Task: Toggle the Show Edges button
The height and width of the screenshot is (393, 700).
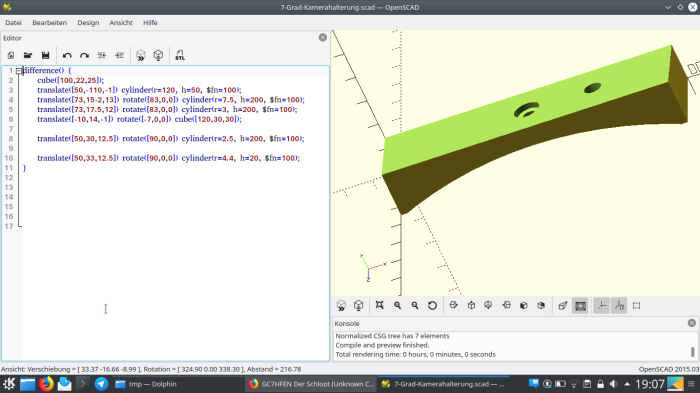Action: coord(637,305)
